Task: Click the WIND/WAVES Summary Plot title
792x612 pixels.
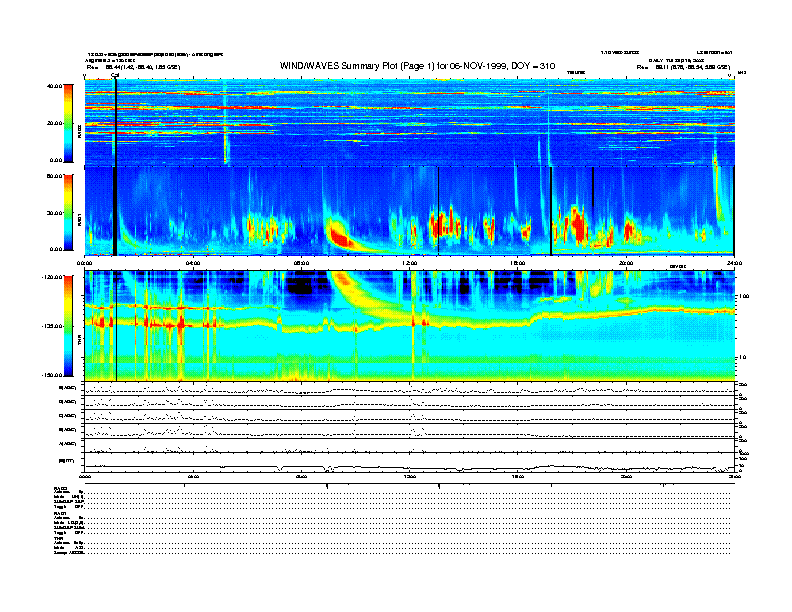Action: (417, 66)
